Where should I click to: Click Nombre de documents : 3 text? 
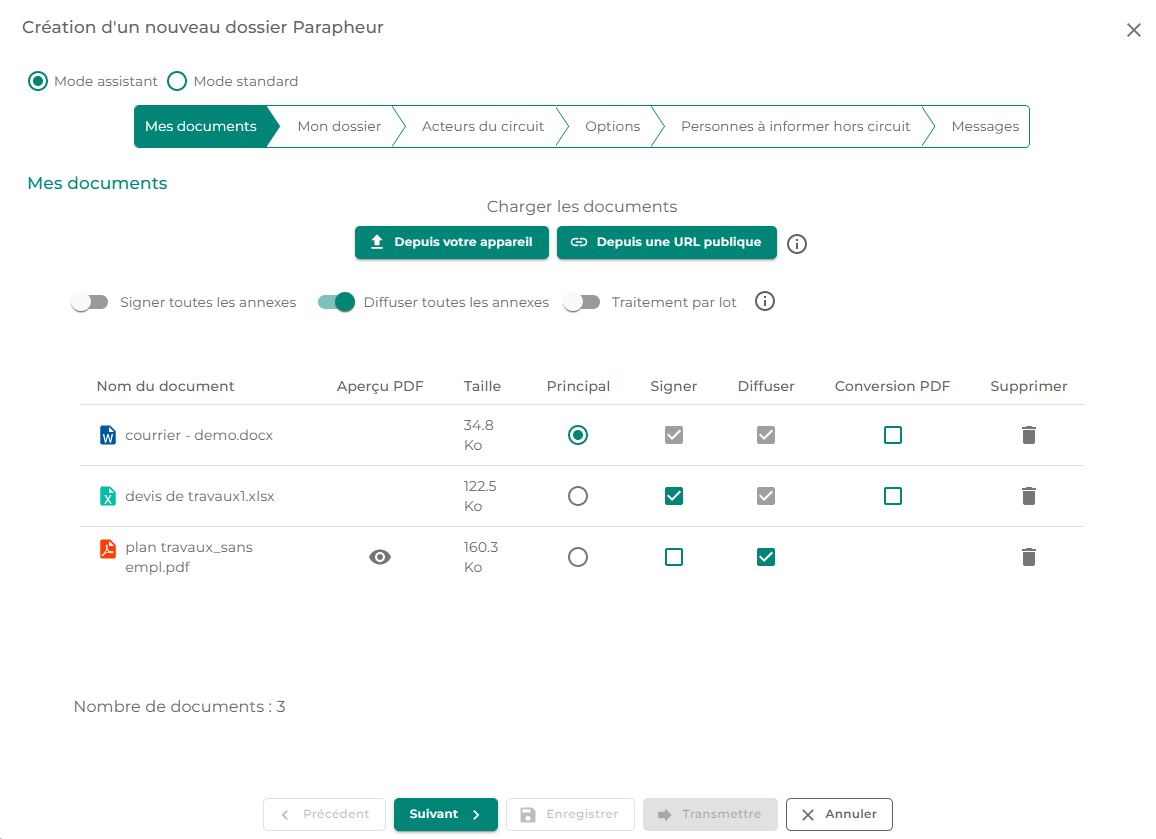[179, 706]
